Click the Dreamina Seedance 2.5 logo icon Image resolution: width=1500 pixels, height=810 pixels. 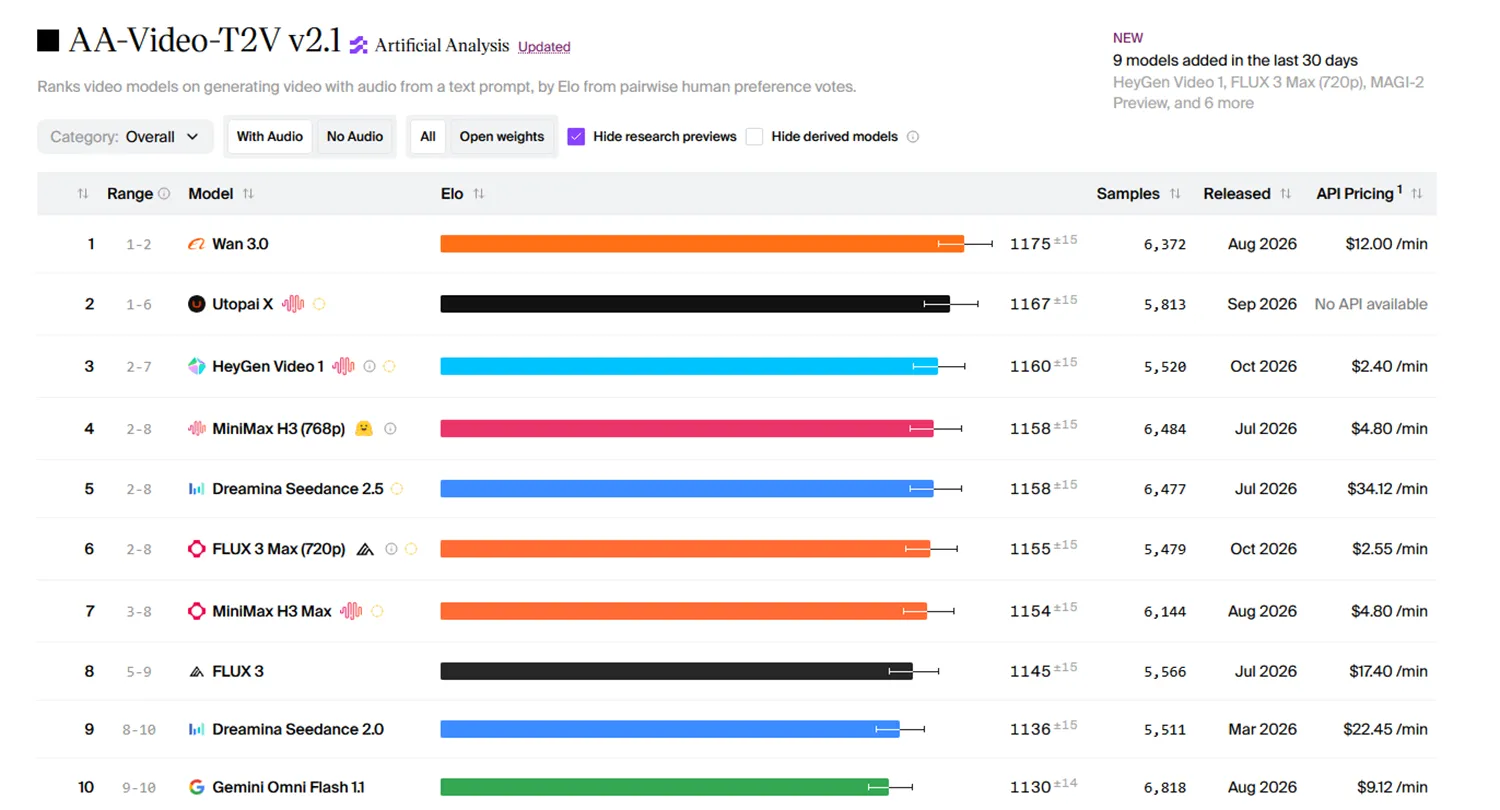click(x=197, y=489)
